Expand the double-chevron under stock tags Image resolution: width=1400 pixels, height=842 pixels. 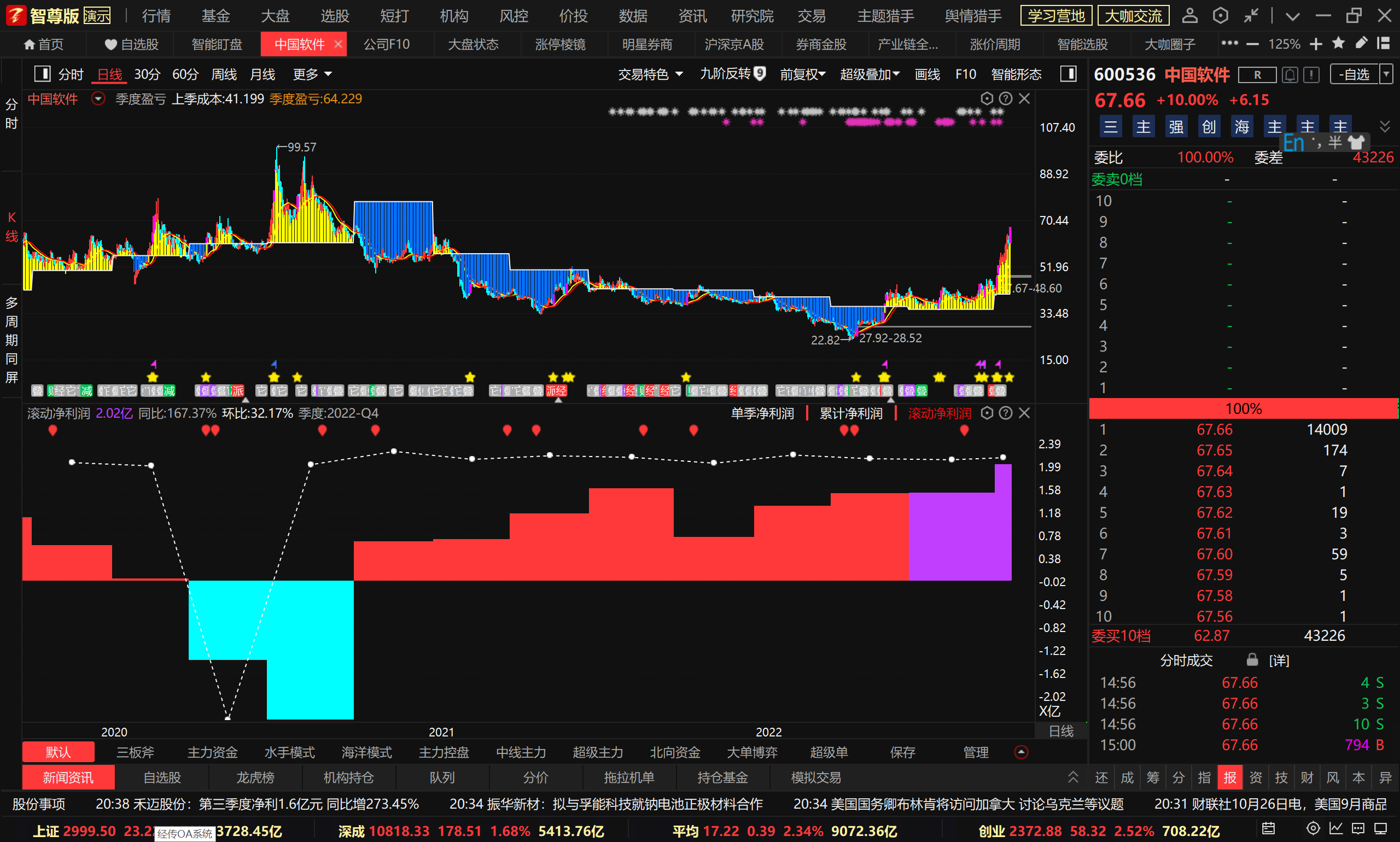point(1385,126)
